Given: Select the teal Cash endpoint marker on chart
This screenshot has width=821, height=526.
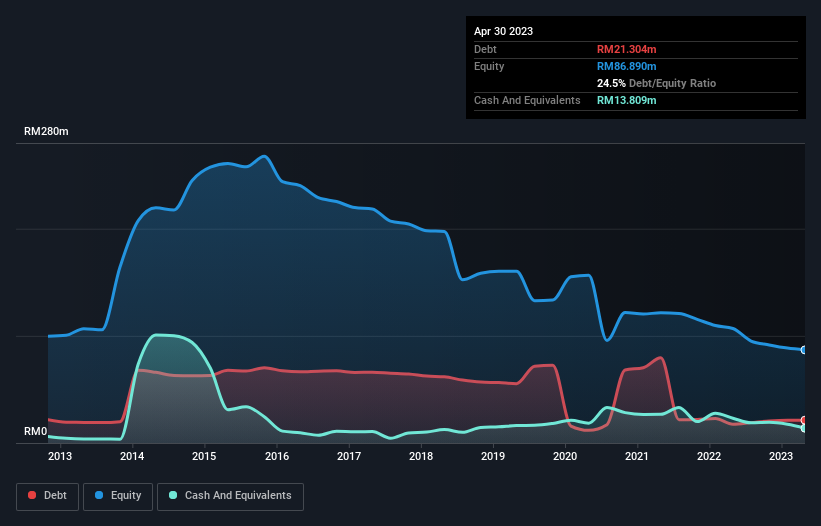Looking at the screenshot, I should pos(804,428).
